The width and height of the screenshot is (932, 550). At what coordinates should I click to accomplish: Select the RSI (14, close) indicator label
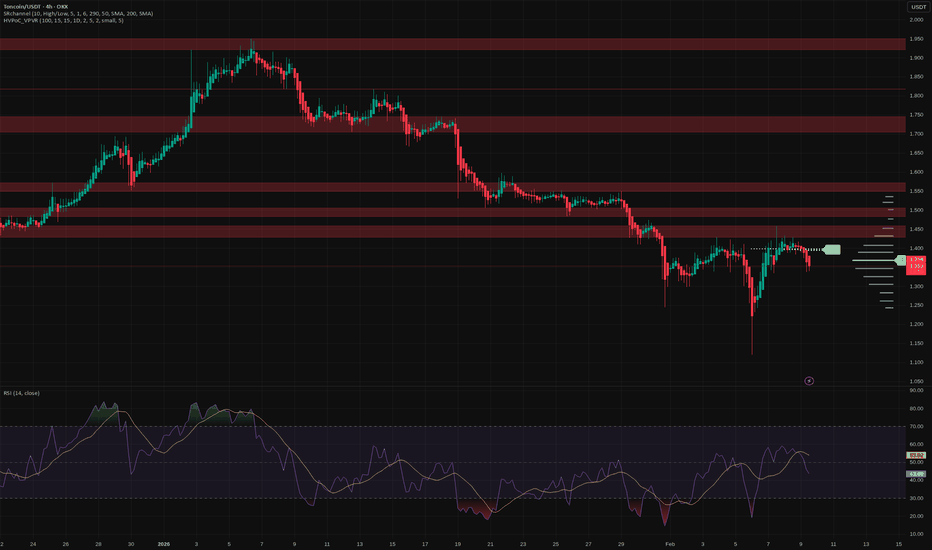(22, 395)
